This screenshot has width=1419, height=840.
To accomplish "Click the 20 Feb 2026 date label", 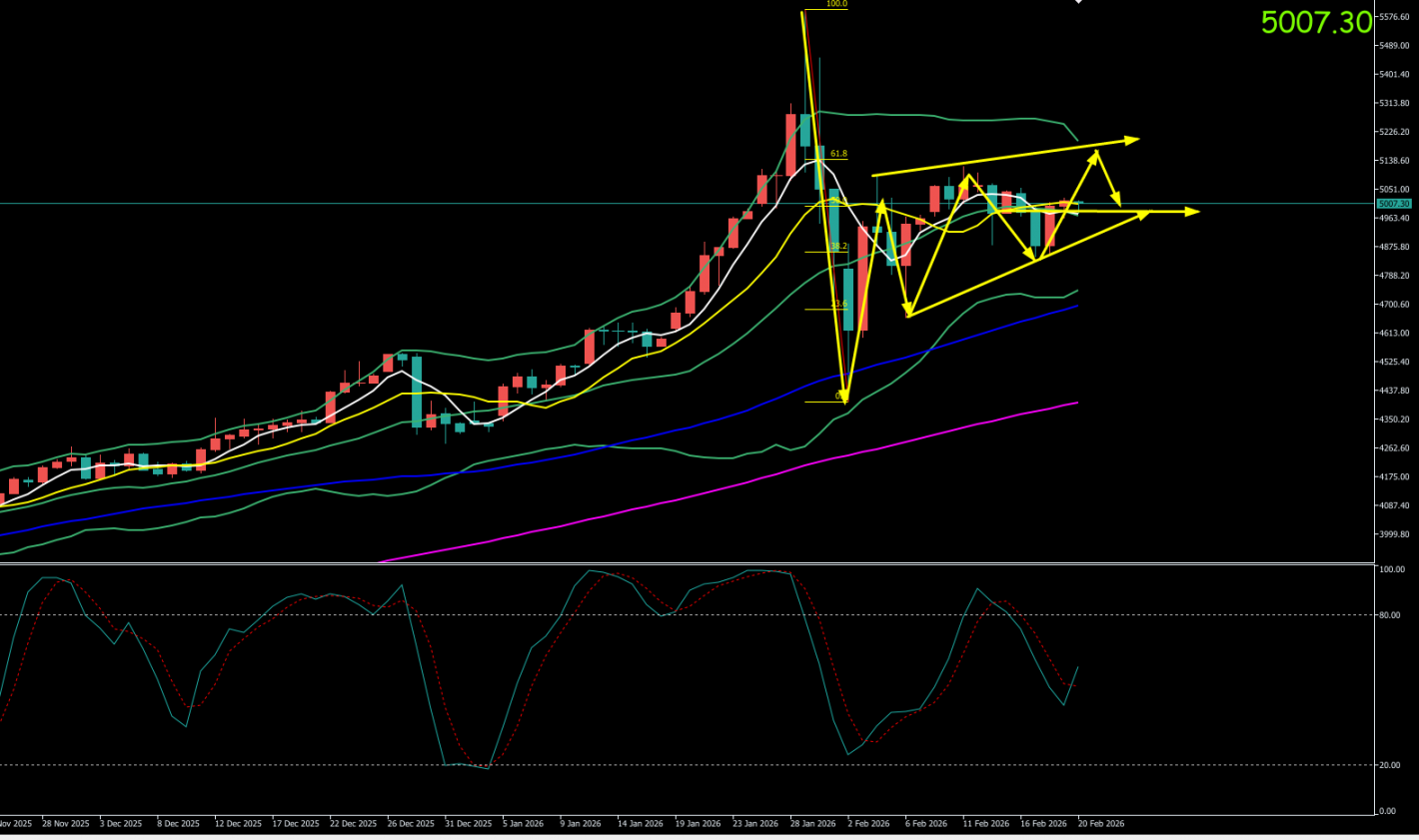I will point(1101,824).
